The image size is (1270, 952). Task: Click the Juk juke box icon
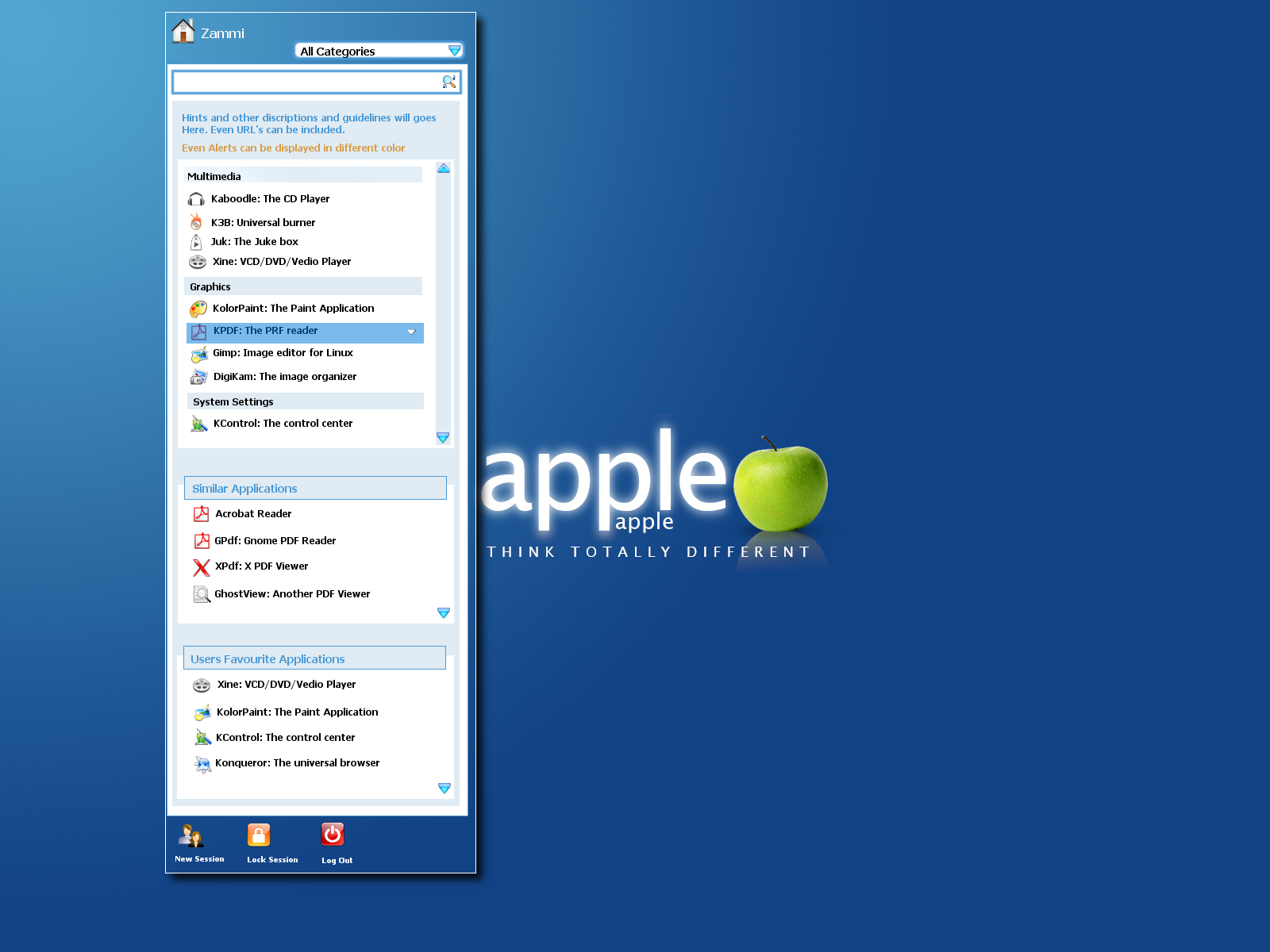coord(196,242)
